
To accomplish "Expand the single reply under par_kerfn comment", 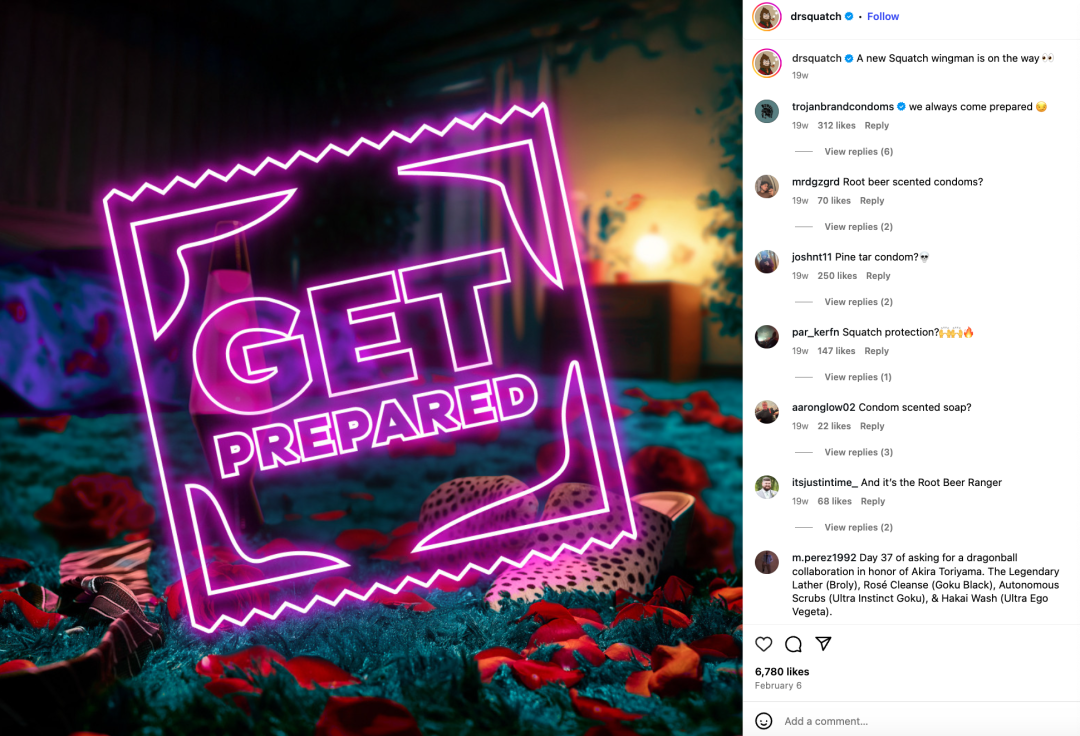I will click(858, 377).
